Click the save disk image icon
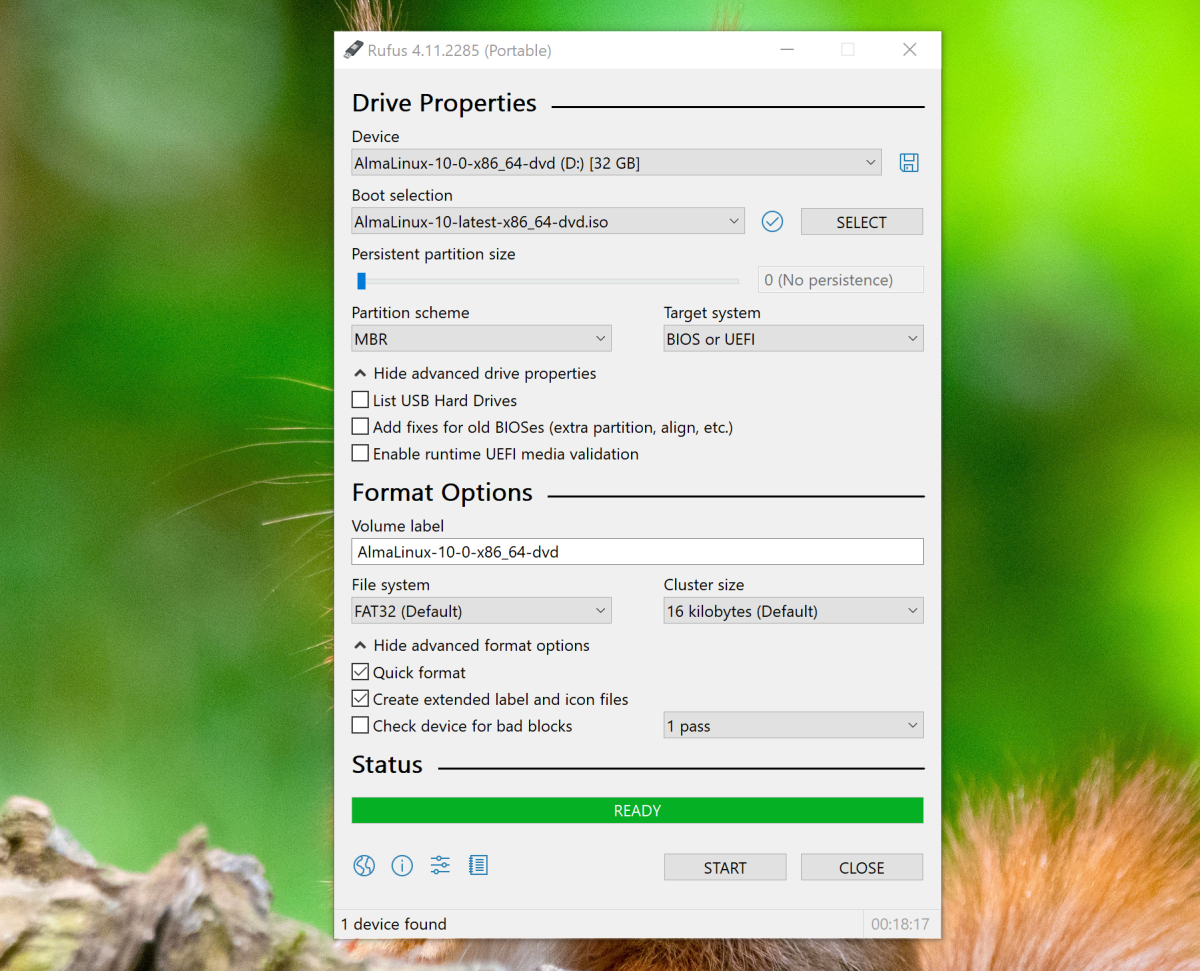The image size is (1200, 971). click(x=909, y=163)
